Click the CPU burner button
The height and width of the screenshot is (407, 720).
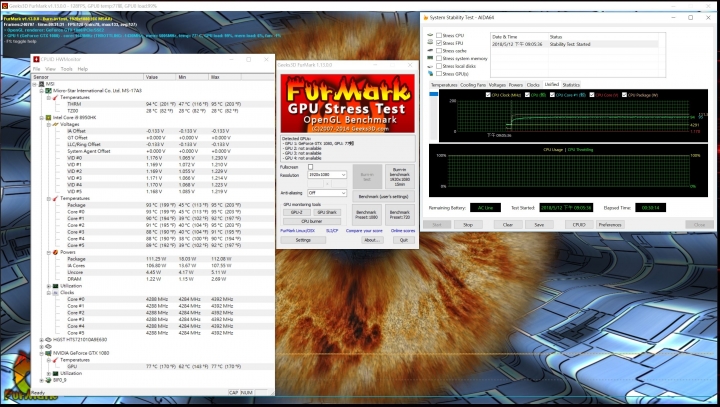pos(312,221)
